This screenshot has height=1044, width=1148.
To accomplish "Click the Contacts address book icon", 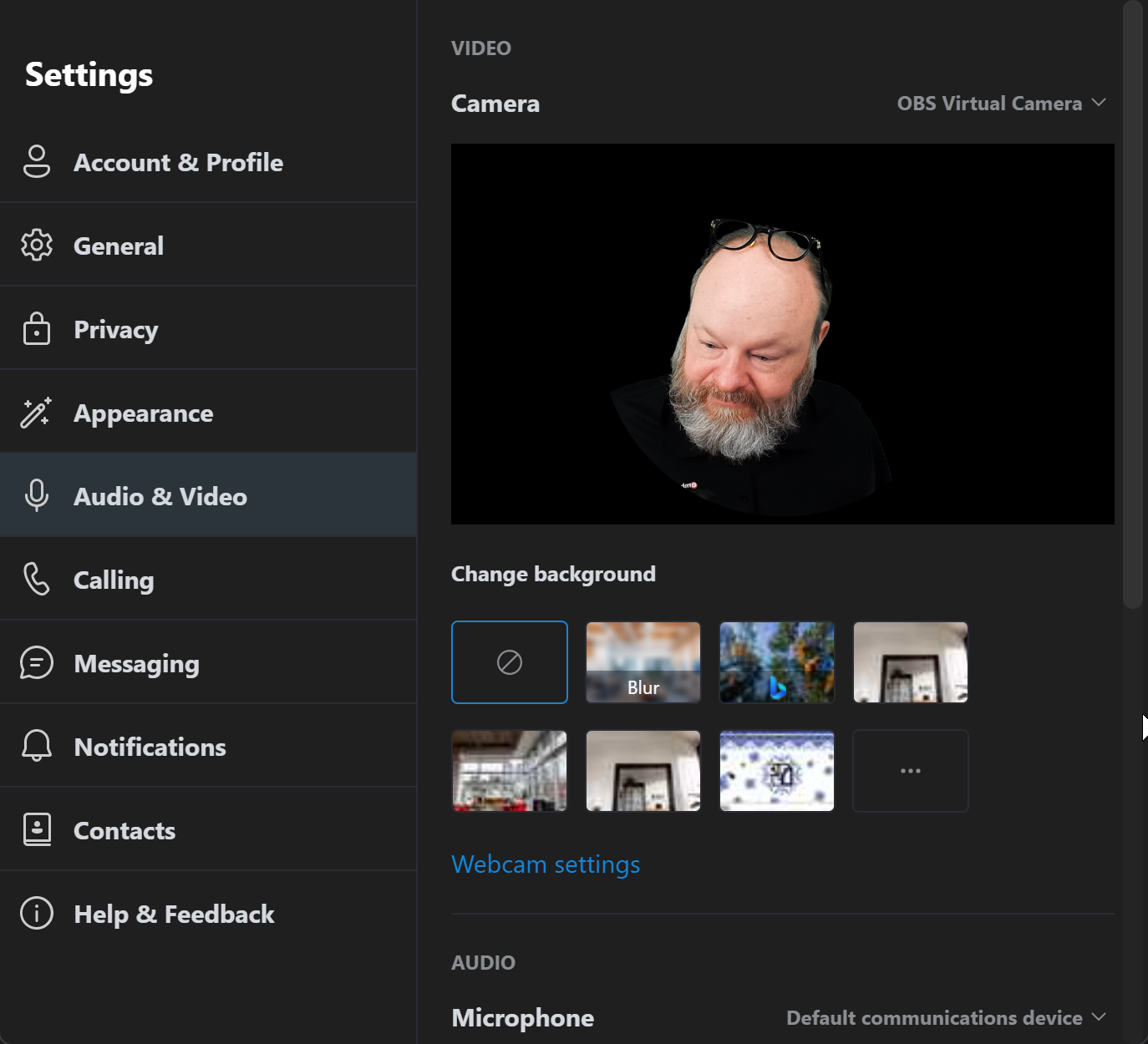I will [x=37, y=829].
